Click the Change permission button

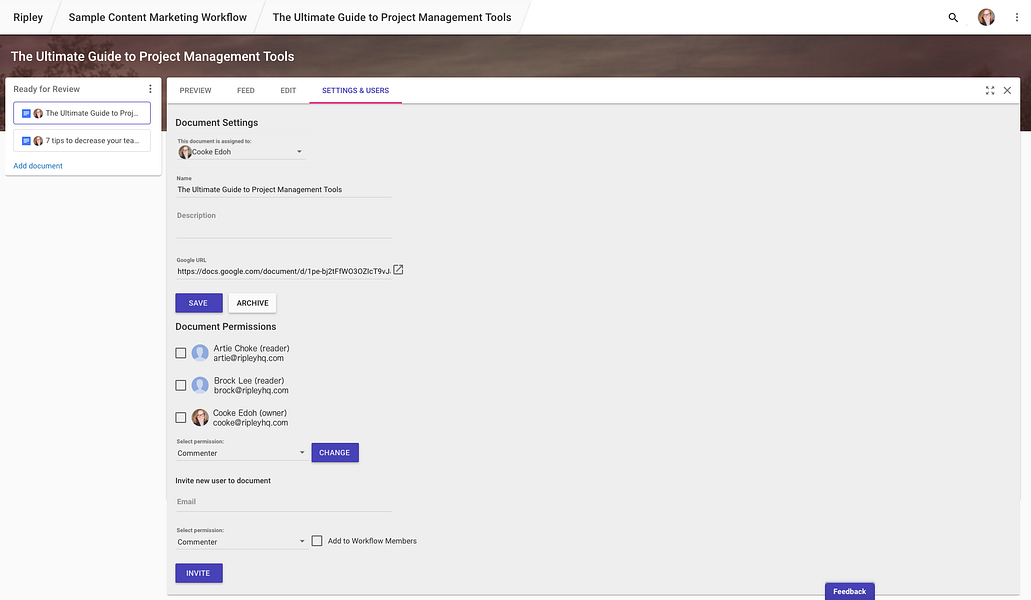click(x=335, y=453)
